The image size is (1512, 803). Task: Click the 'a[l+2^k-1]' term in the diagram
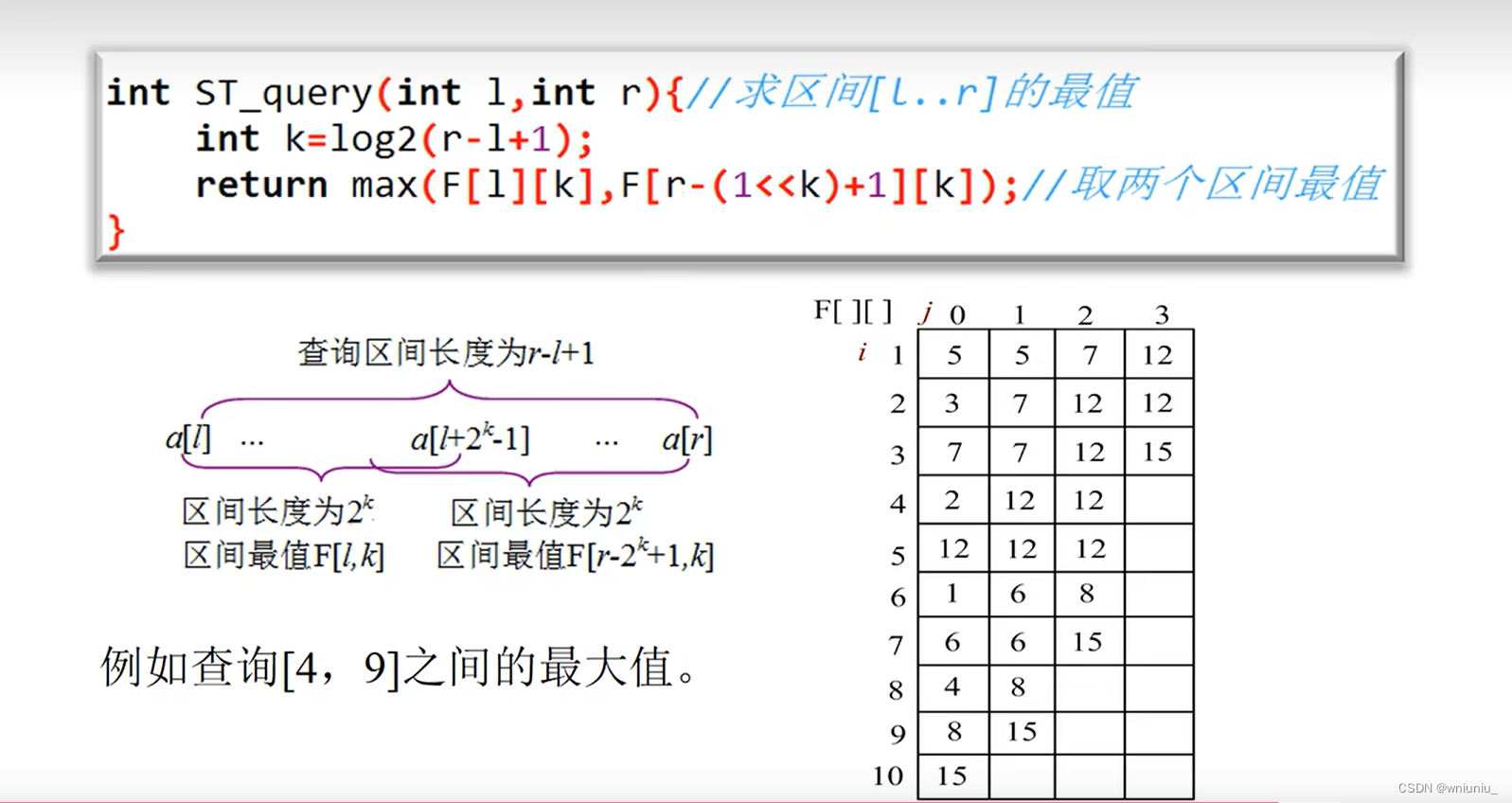471,438
